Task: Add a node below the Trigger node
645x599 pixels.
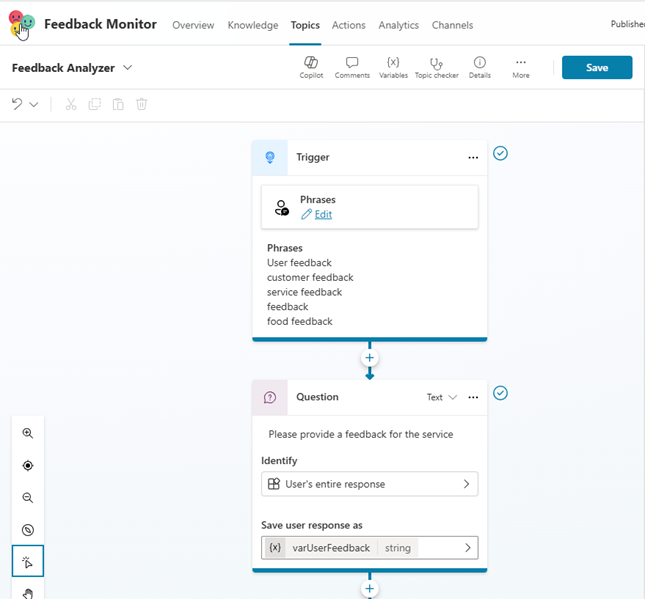Action: [369, 357]
